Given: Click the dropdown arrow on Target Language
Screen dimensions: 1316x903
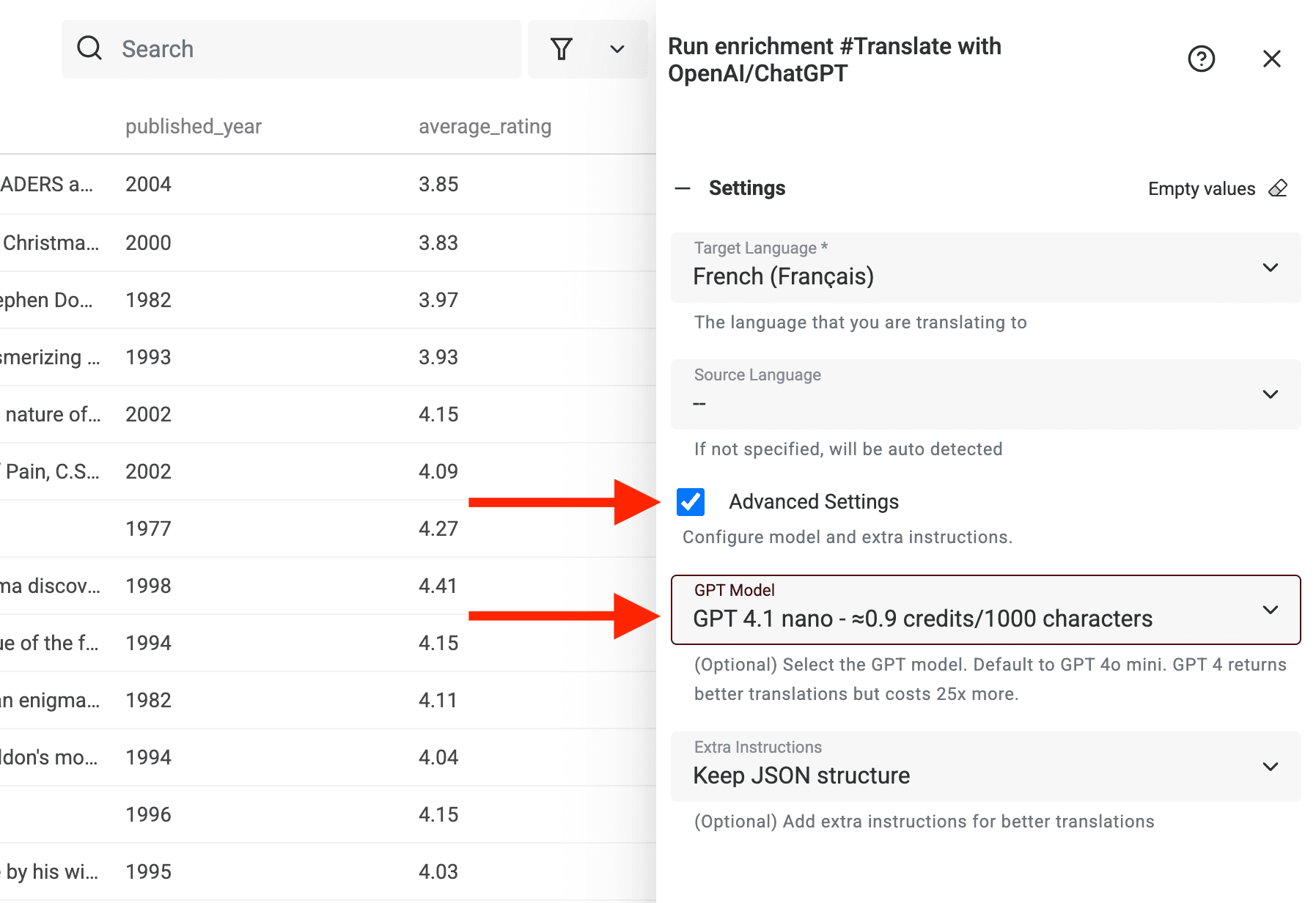Looking at the screenshot, I should pos(1271,268).
